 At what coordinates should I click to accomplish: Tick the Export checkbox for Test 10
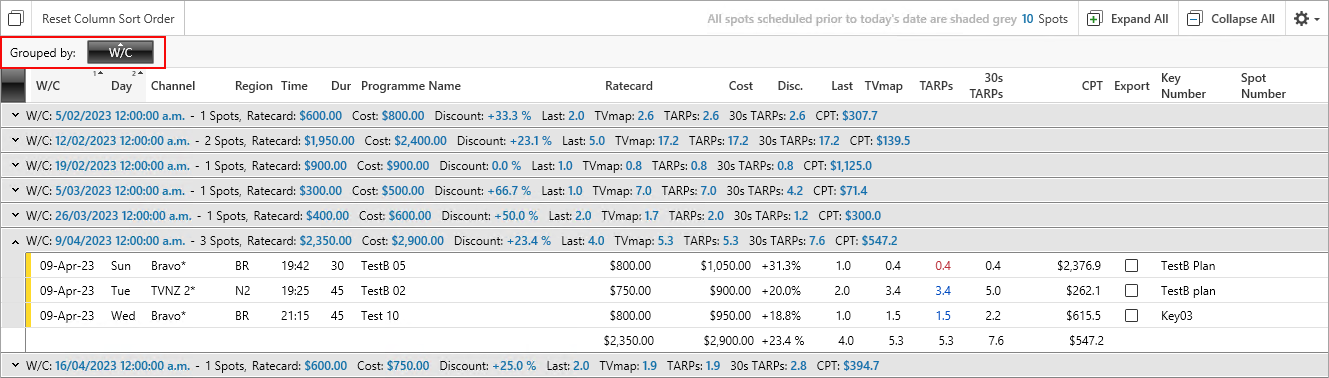[x=1132, y=315]
